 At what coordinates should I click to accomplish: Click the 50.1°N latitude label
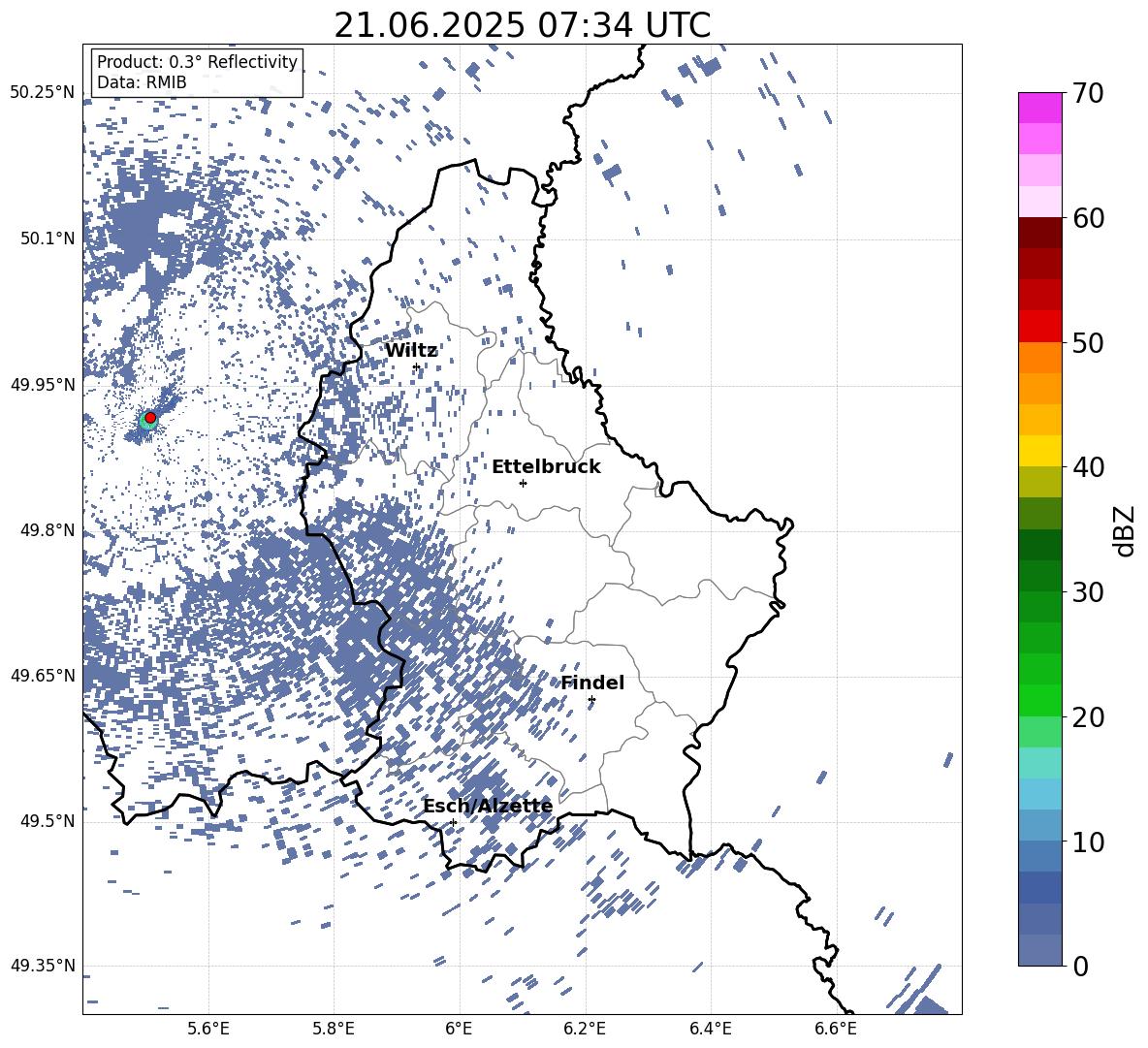pos(48,238)
